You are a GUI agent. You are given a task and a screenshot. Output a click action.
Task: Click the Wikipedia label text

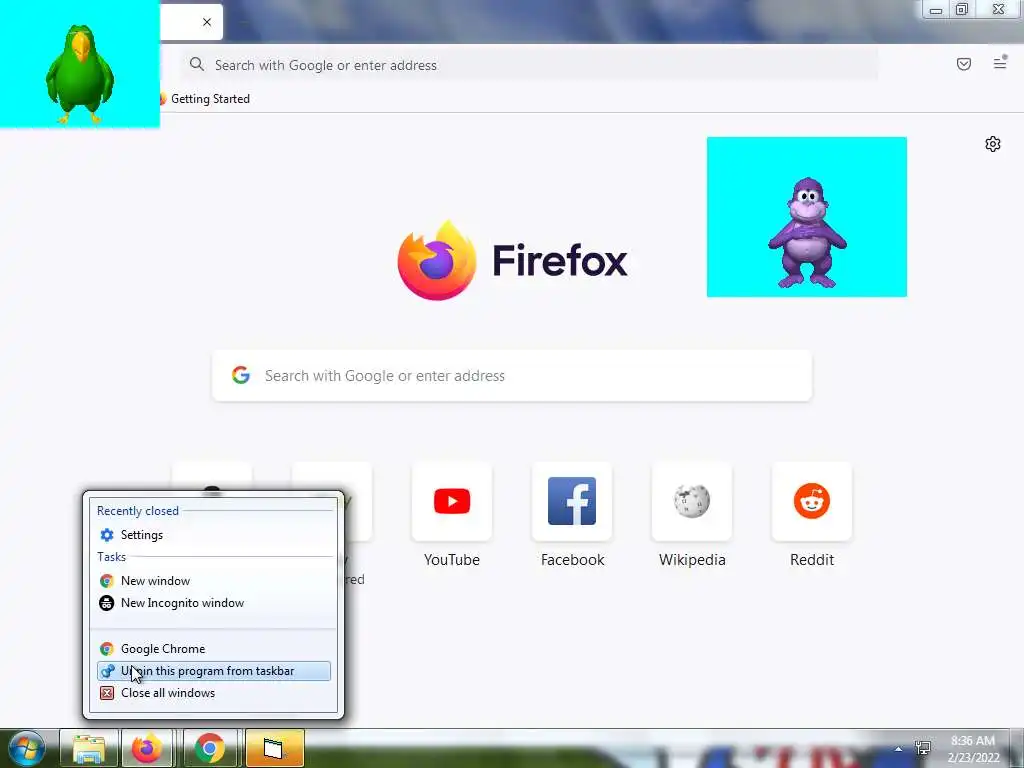point(692,560)
